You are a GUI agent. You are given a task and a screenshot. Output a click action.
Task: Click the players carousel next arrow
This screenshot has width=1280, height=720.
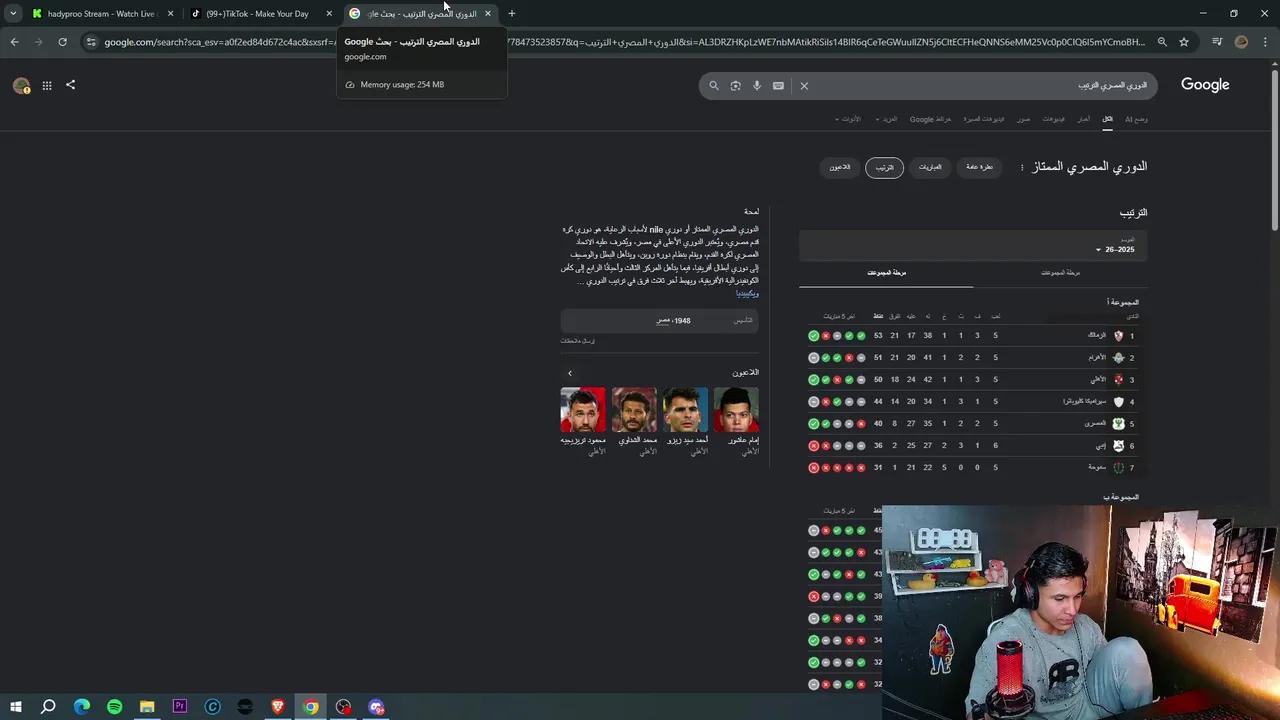[x=570, y=373]
